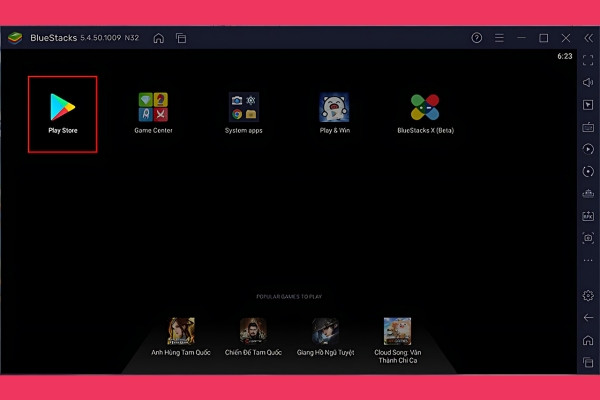This screenshot has height=400, width=600.
Task: Open the keyboard game controls icon
Action: [588, 127]
